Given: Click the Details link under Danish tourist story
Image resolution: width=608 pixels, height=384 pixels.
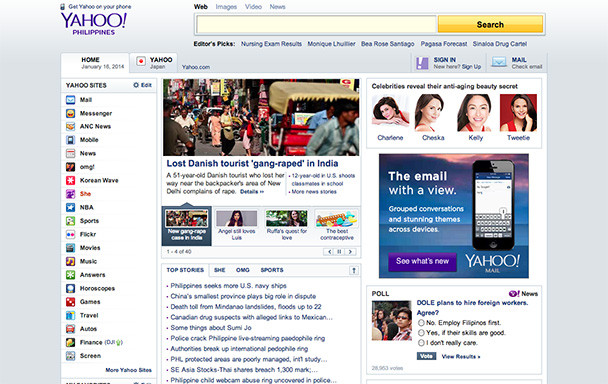Looking at the screenshot, I should click(252, 192).
